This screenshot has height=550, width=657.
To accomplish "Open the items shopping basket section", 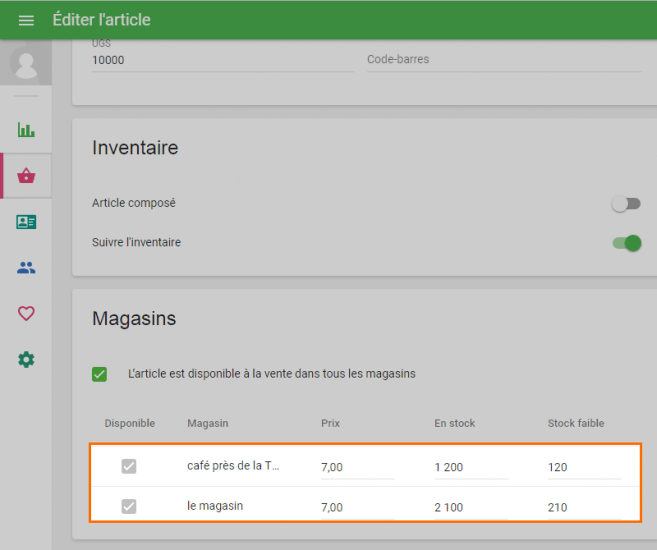I will [x=26, y=176].
